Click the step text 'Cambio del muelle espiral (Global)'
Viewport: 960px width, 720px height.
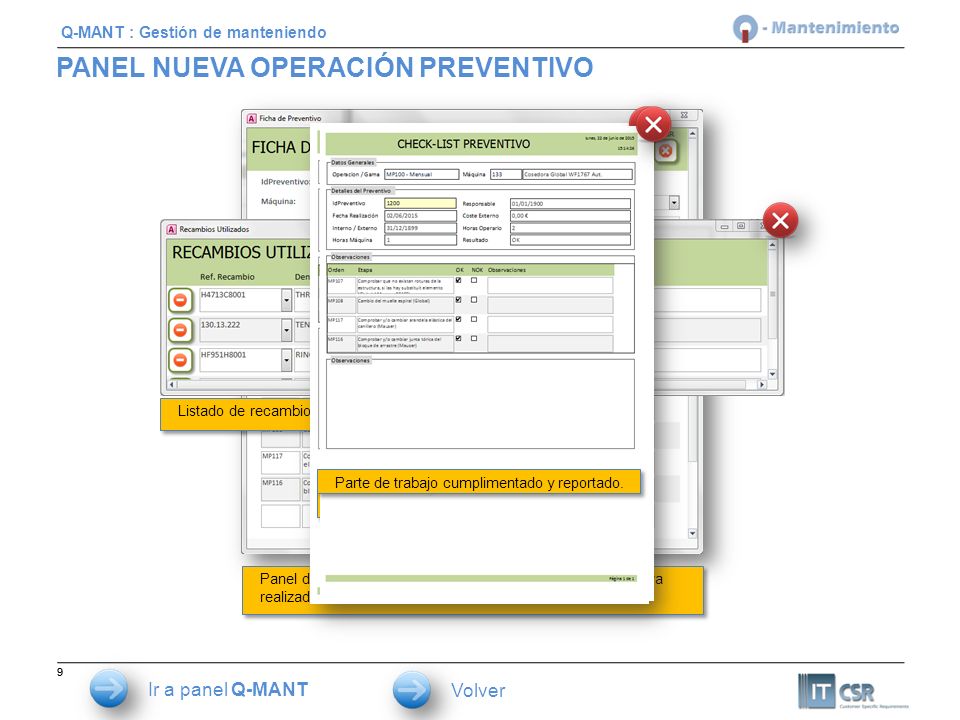coord(394,301)
